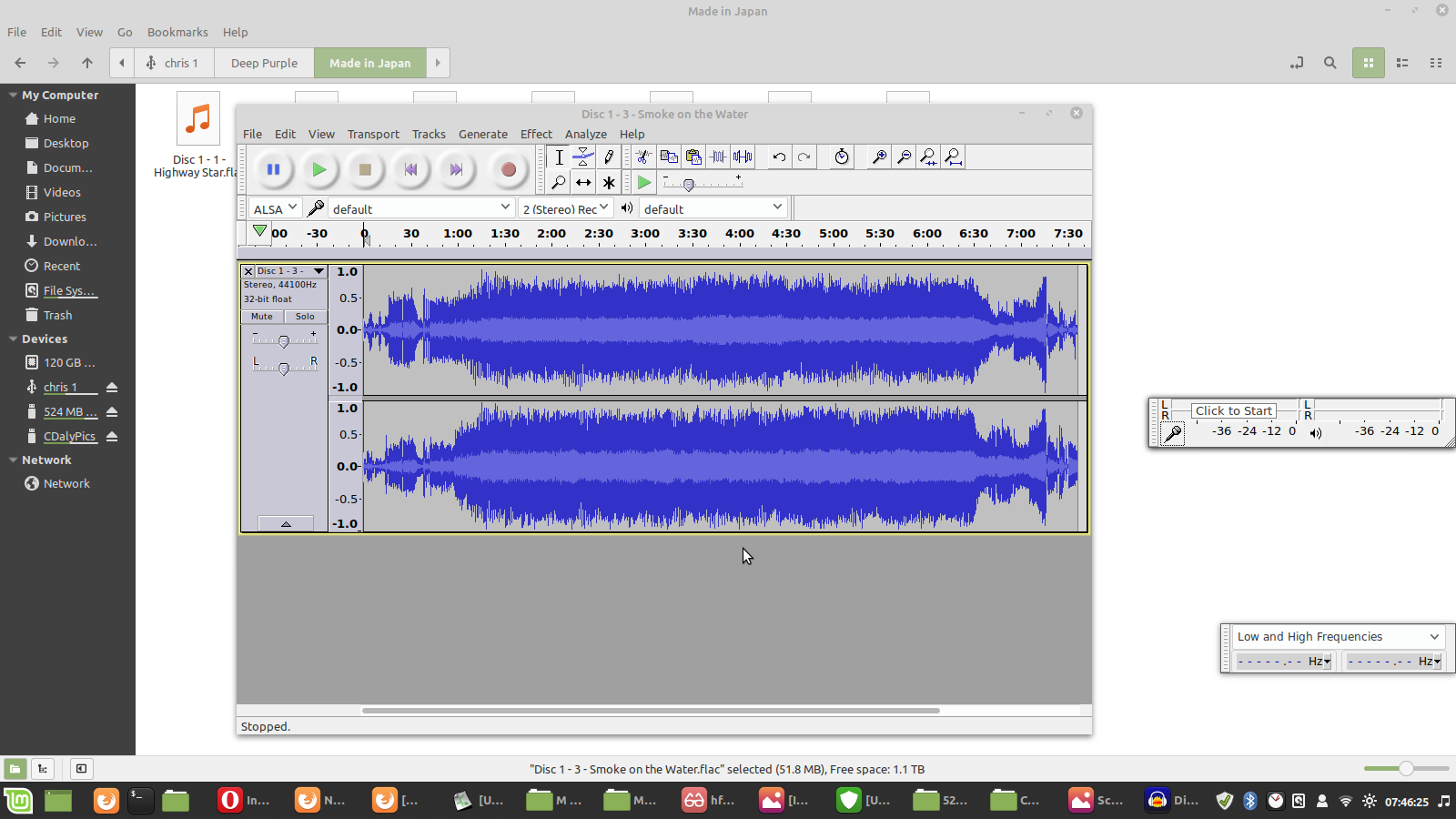Mute the Disc 1 - 3 track

pos(262,317)
